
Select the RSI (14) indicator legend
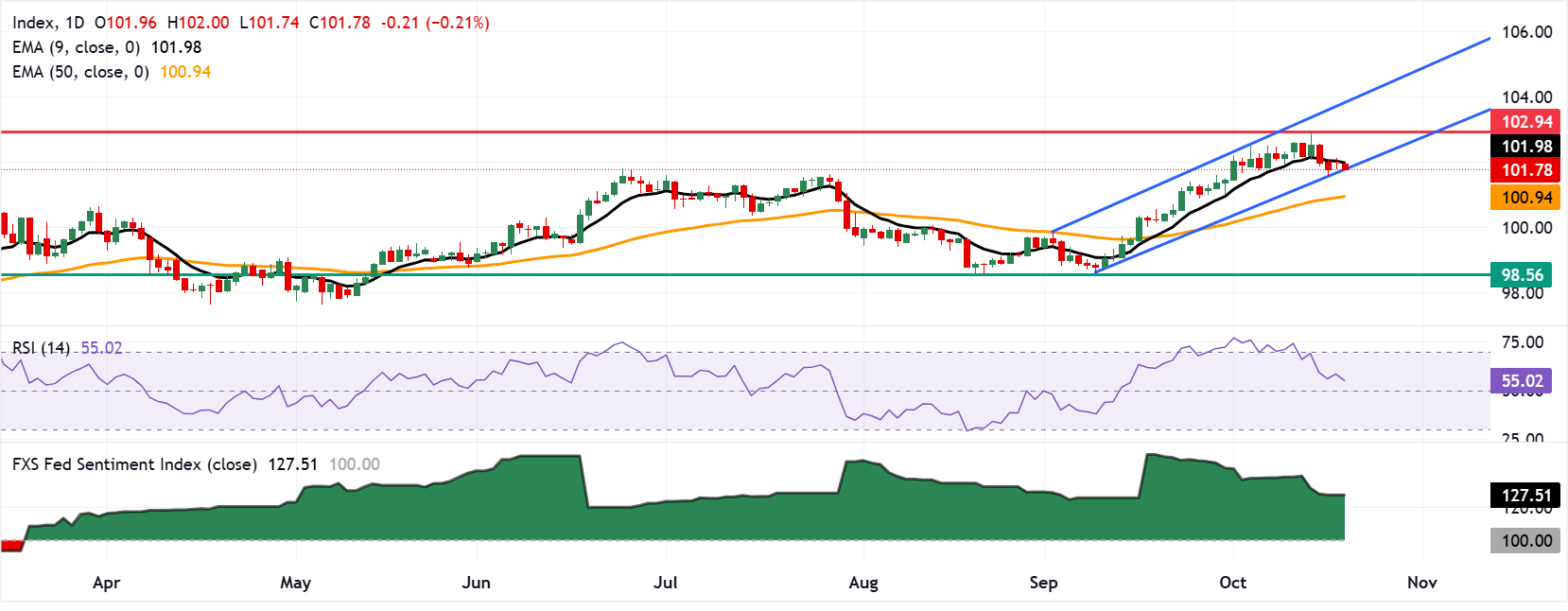(41, 348)
